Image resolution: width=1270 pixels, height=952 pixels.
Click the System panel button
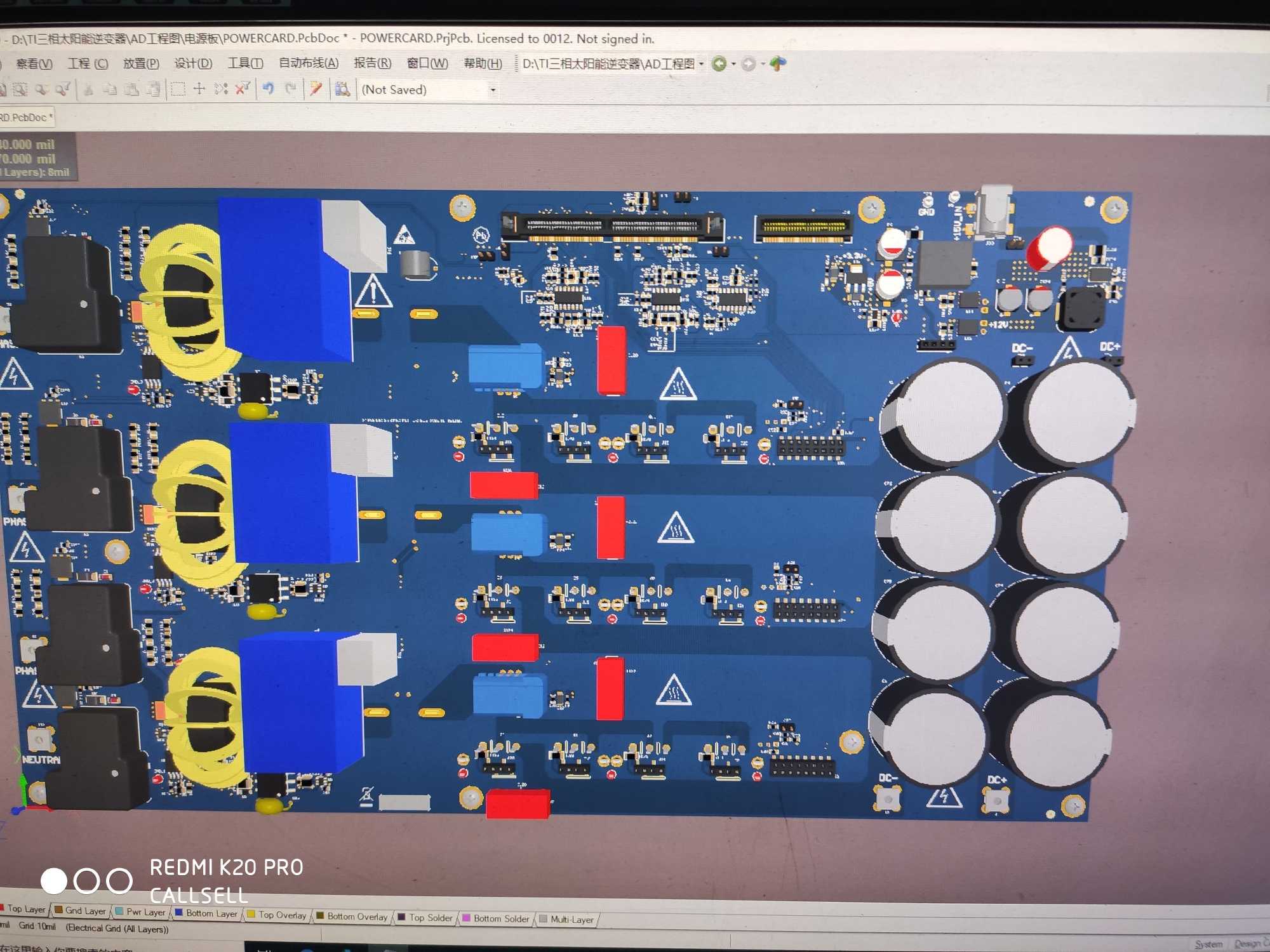(x=1208, y=944)
